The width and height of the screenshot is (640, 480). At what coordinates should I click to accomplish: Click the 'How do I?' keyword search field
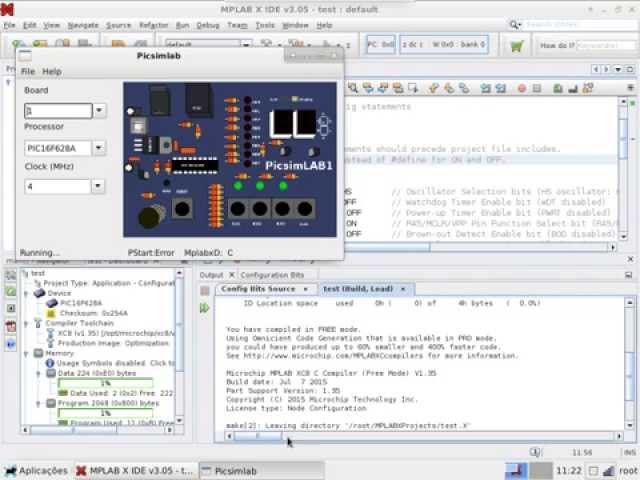606,45
